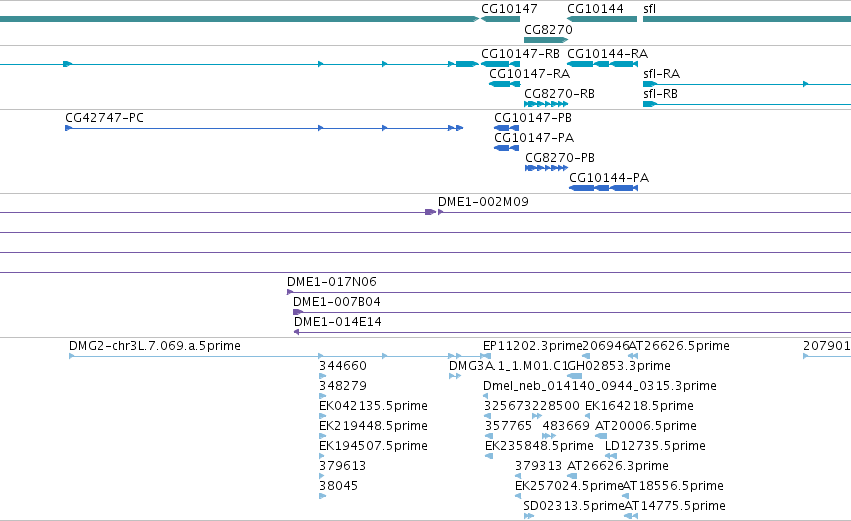Click the CG10144-RA transcript label
This screenshot has height=521, width=851.
click(607, 54)
